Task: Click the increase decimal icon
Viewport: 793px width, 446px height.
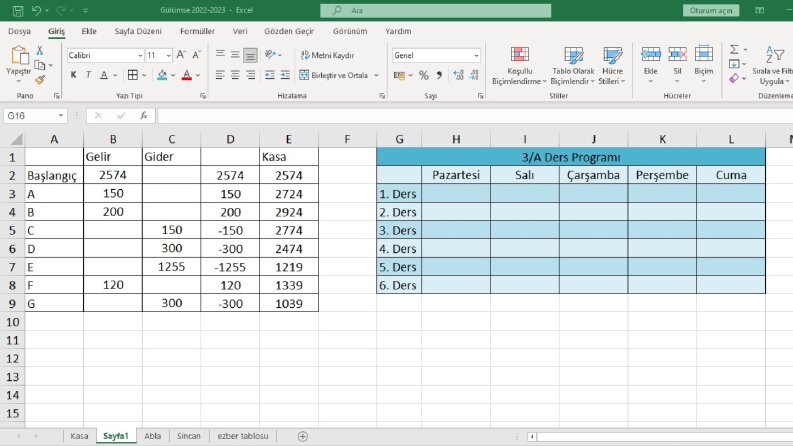Action: click(458, 75)
